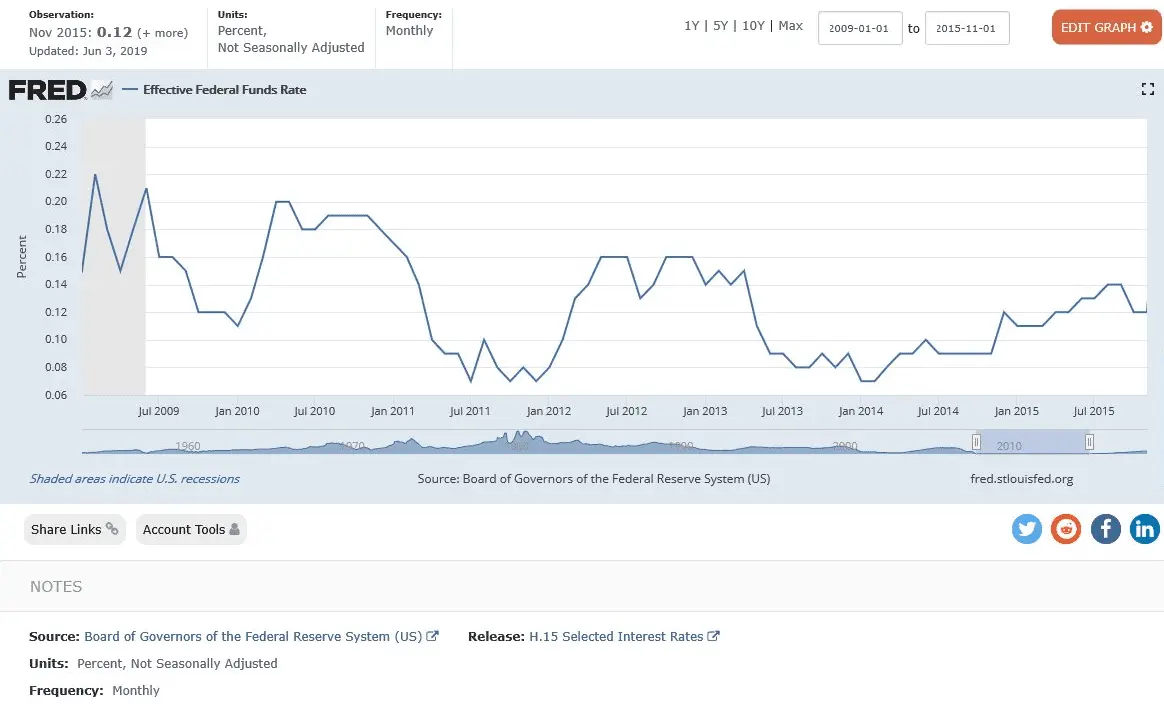Select the 5Y time range

pos(720,26)
